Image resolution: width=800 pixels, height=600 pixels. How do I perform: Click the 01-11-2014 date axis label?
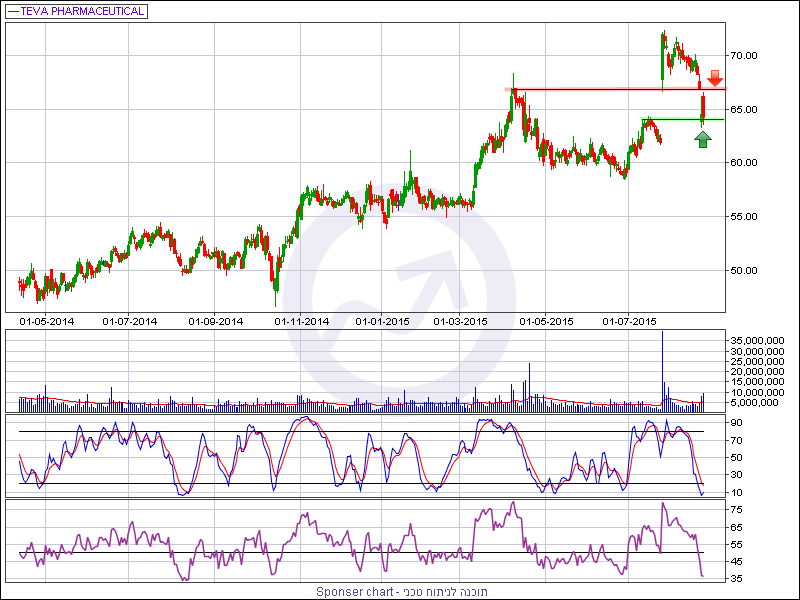click(x=302, y=321)
